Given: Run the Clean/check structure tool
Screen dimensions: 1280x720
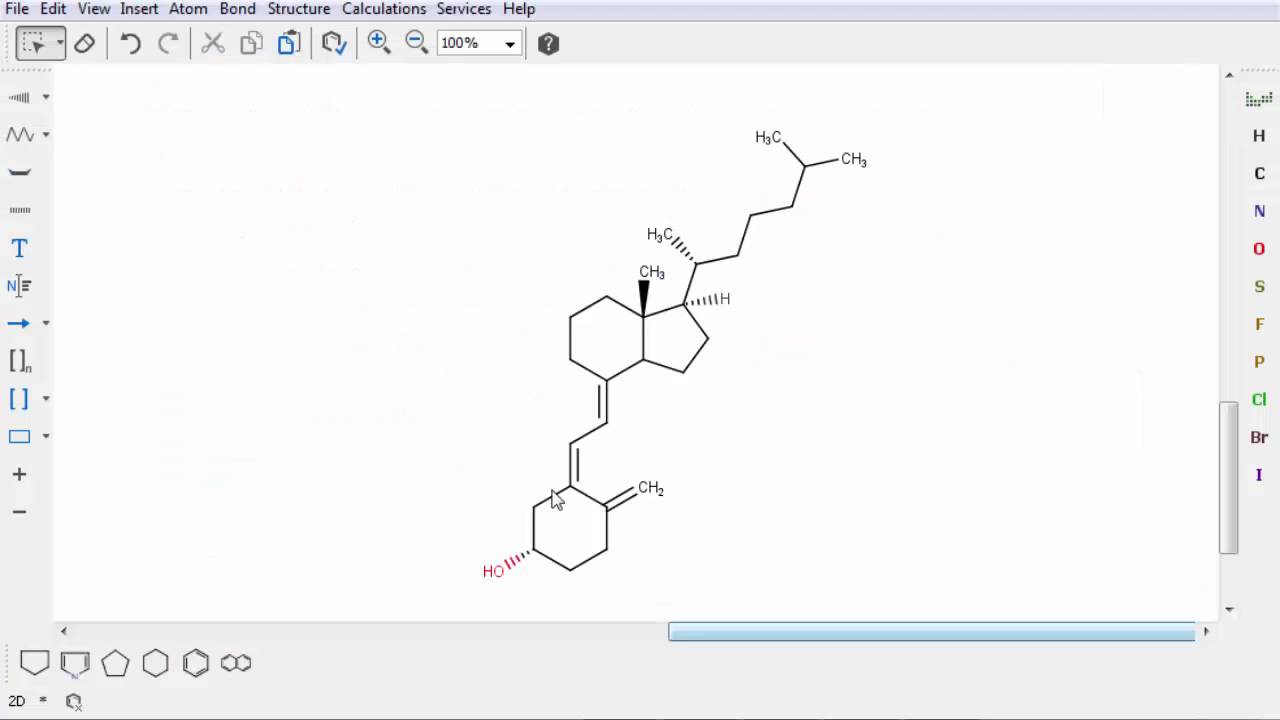Looking at the screenshot, I should (333, 43).
